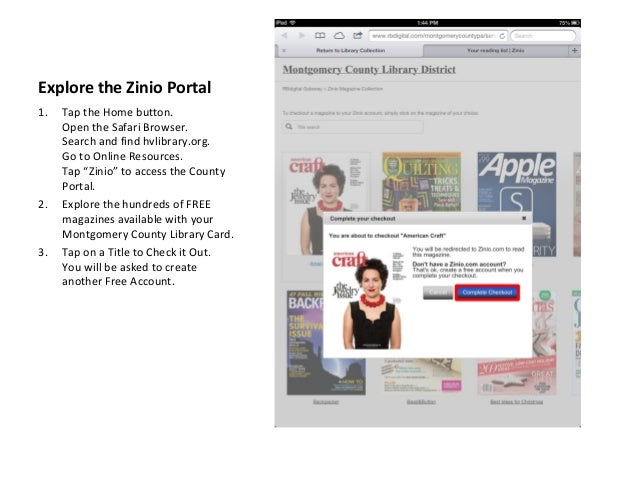The height and width of the screenshot is (479, 638).
Task: Select the Quilting magazine cover thumbnail
Action: coord(421,182)
